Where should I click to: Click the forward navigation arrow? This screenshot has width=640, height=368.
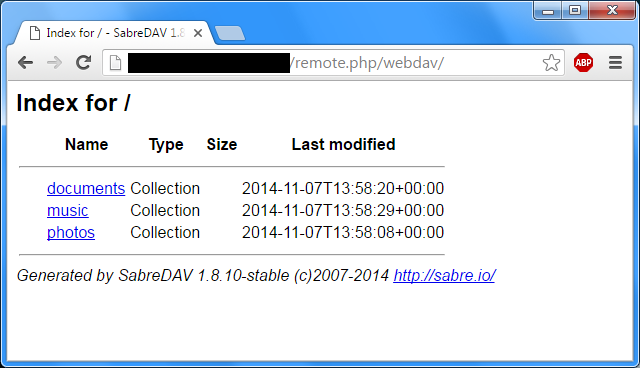tap(54, 63)
